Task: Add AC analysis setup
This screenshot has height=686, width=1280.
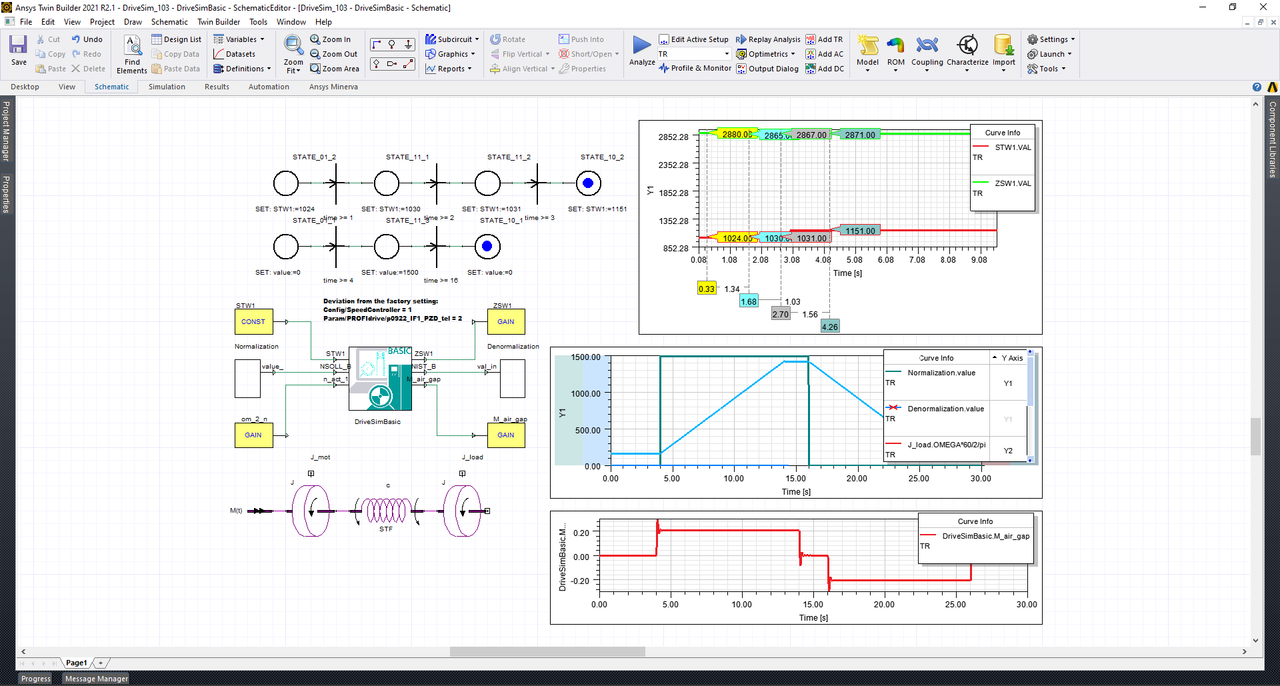Action: pyautogui.click(x=824, y=54)
